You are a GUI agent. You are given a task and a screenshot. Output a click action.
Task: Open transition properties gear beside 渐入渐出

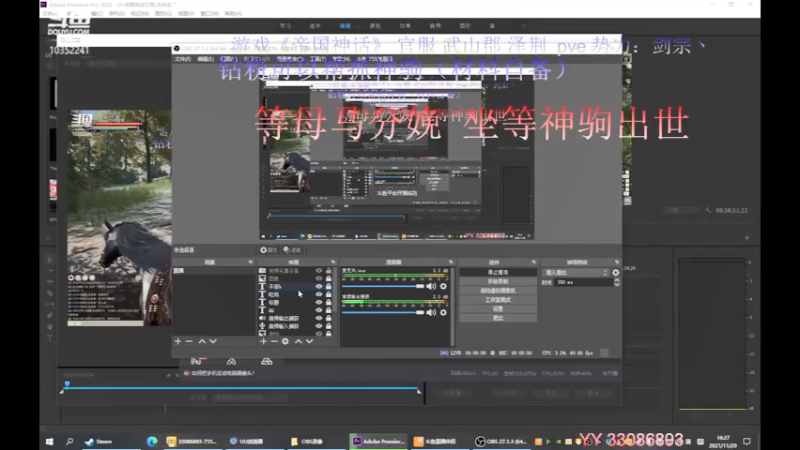click(x=616, y=272)
